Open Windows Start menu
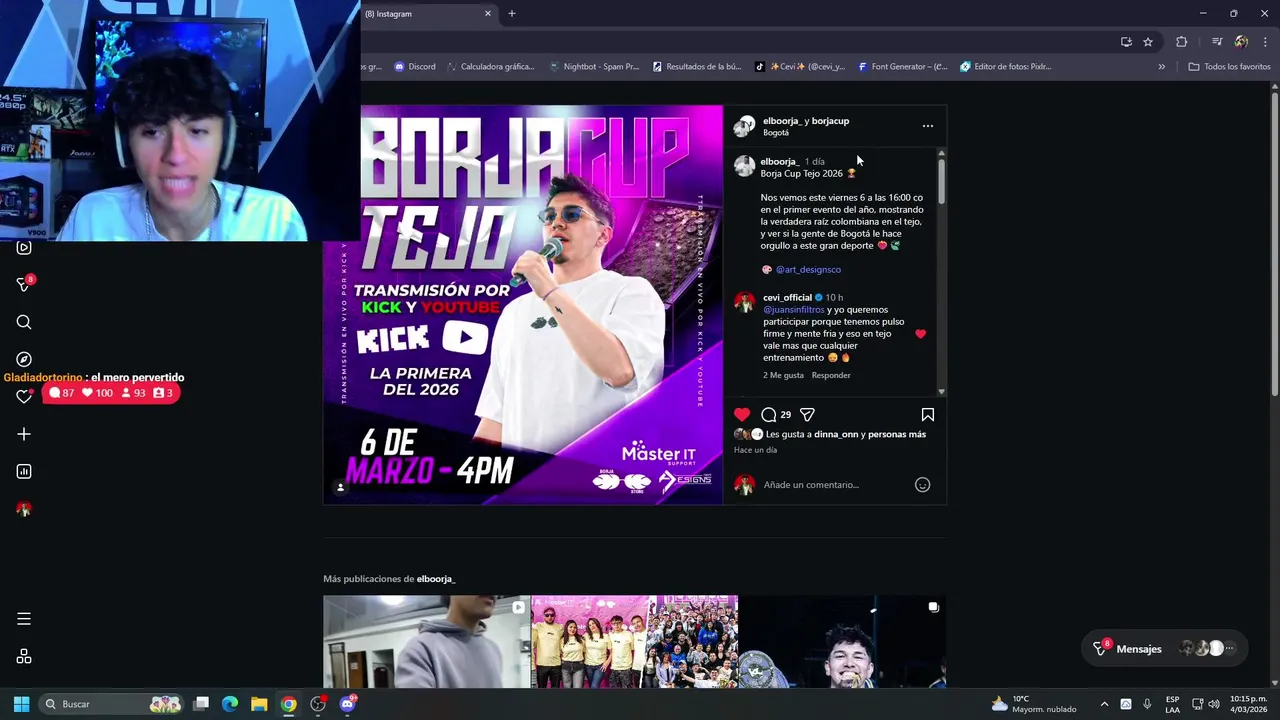Image resolution: width=1280 pixels, height=720 pixels. click(21, 704)
